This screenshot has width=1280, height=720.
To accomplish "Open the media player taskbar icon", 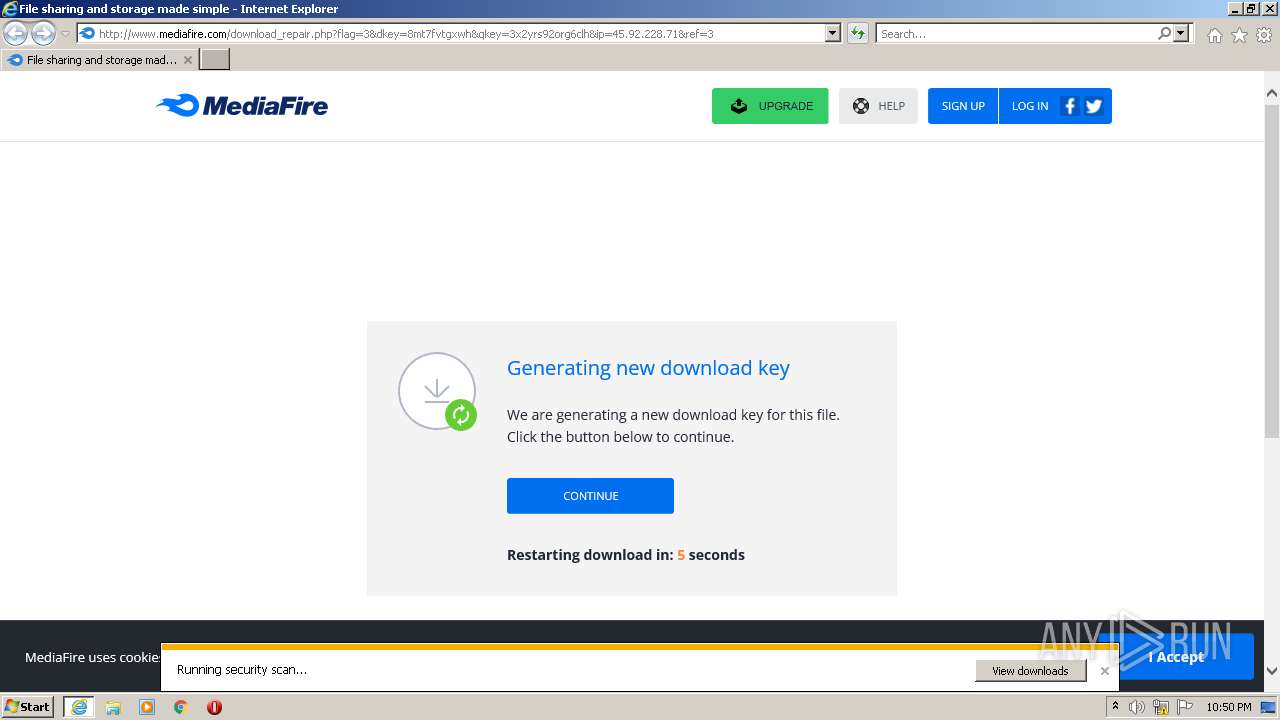I will pos(147,707).
